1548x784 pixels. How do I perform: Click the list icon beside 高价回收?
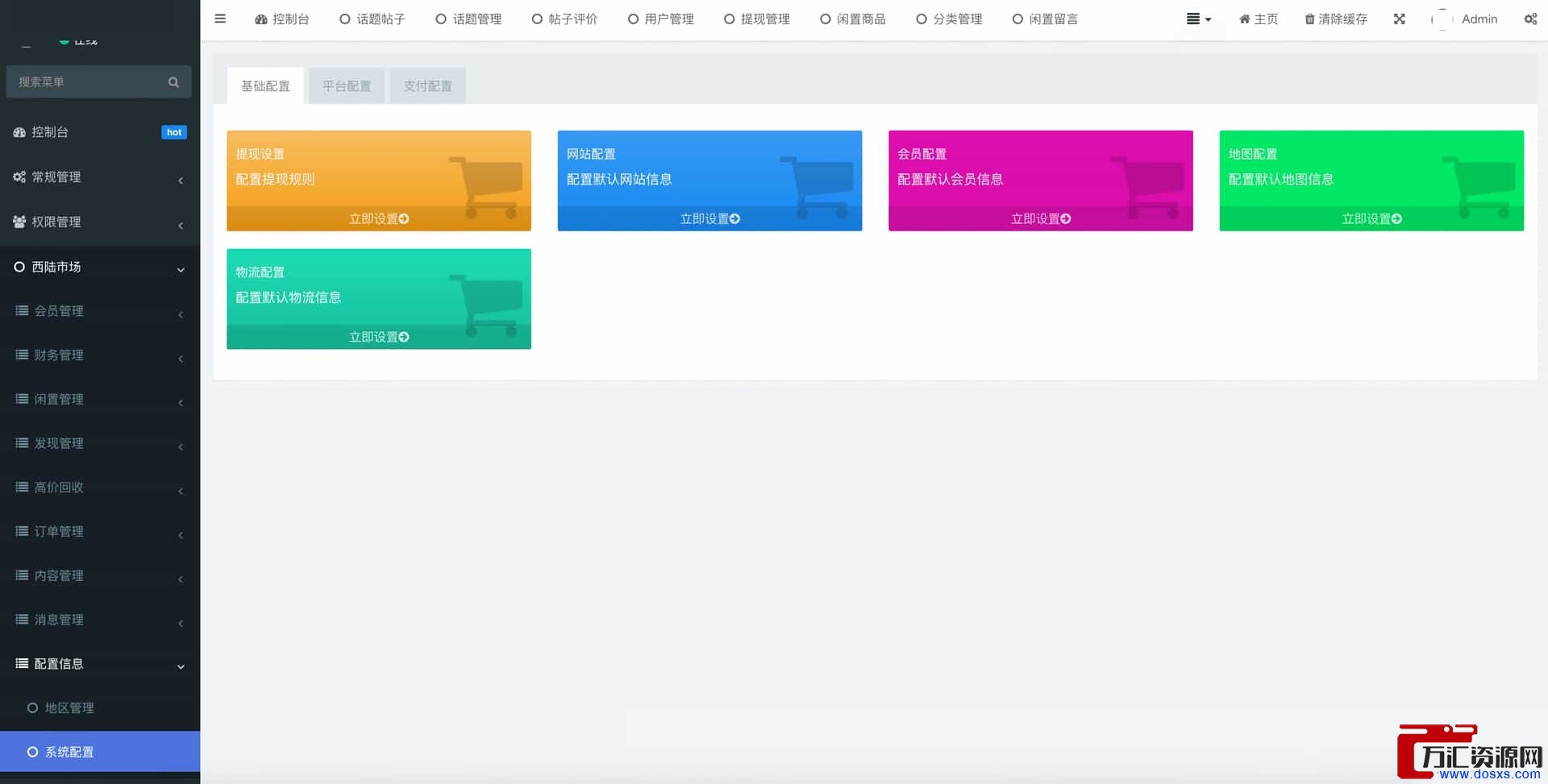click(x=22, y=487)
